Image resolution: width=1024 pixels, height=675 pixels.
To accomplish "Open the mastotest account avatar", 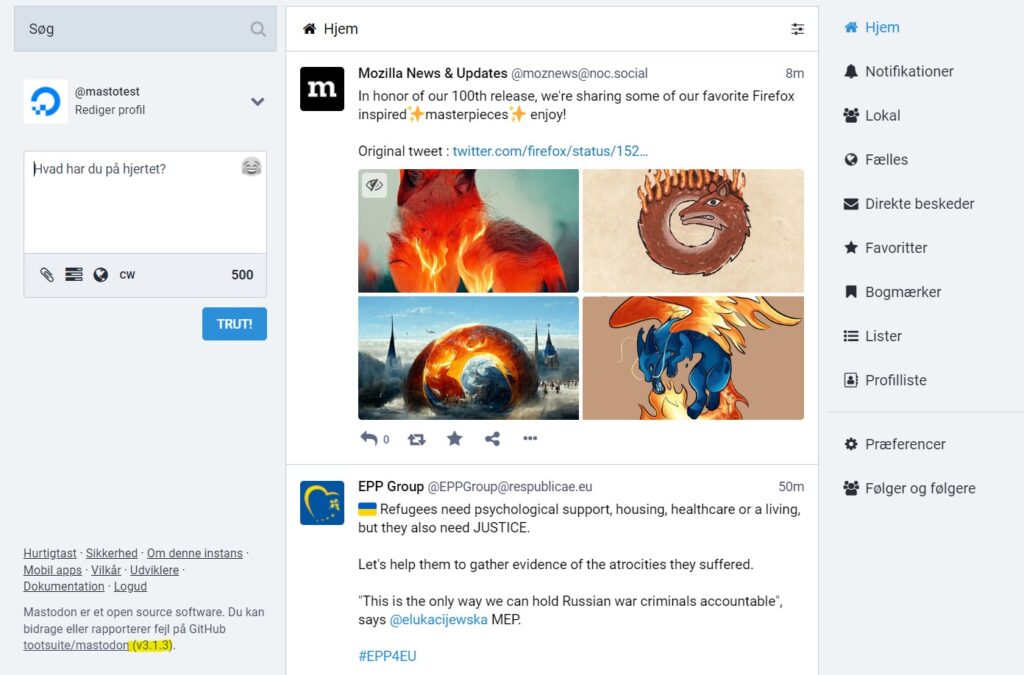I will pos(46,101).
